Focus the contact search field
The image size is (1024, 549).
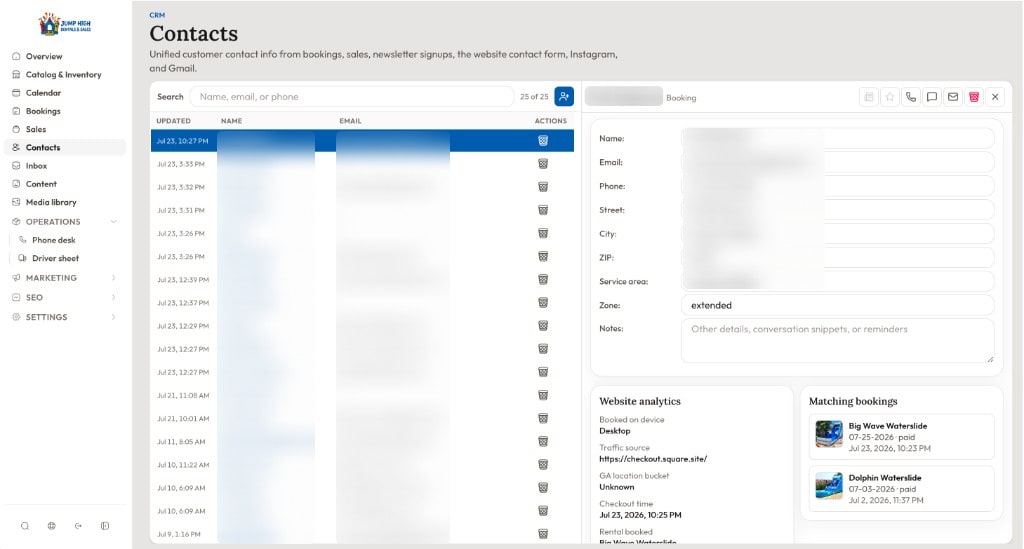[351, 97]
